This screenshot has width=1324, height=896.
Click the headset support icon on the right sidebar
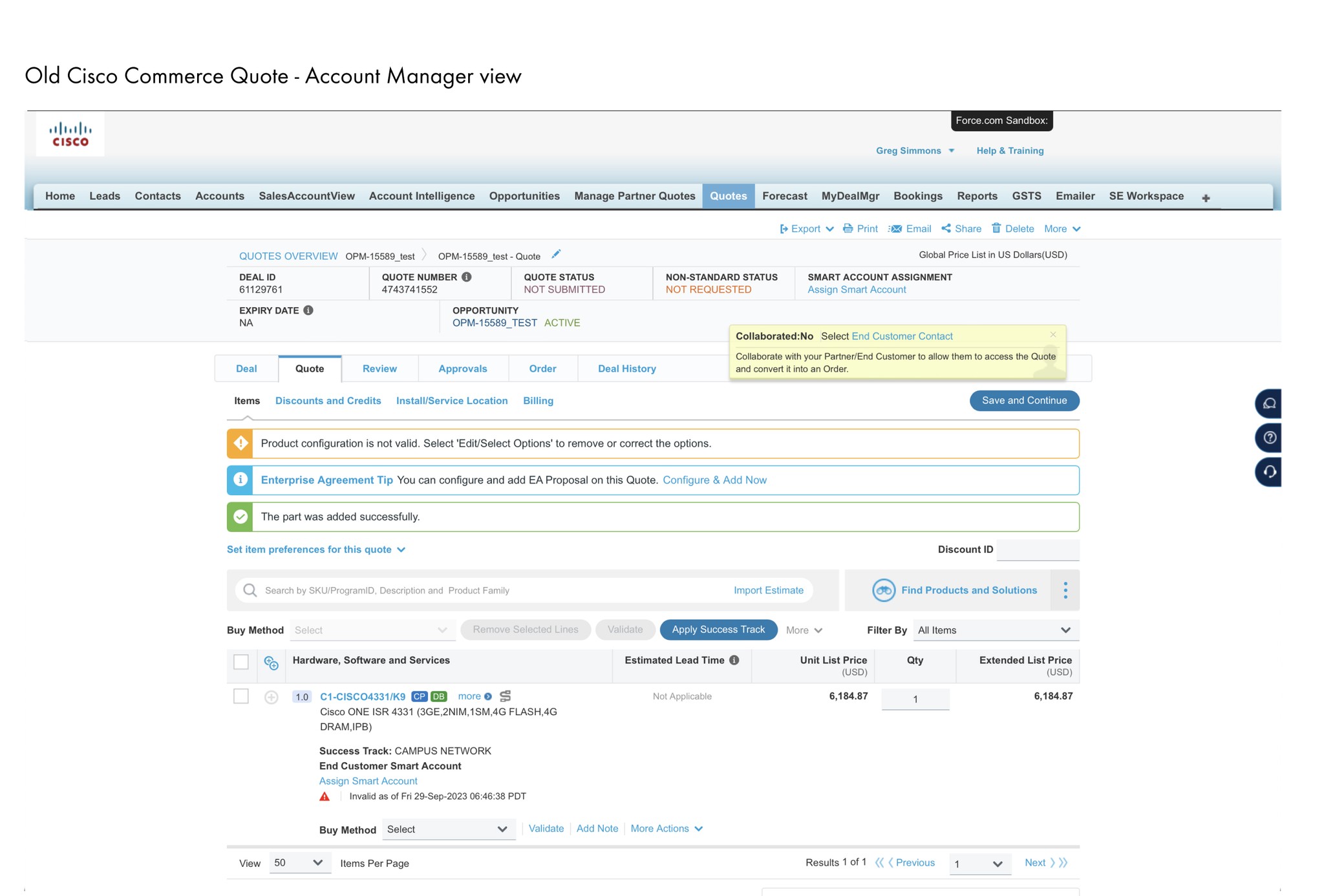(x=1268, y=471)
